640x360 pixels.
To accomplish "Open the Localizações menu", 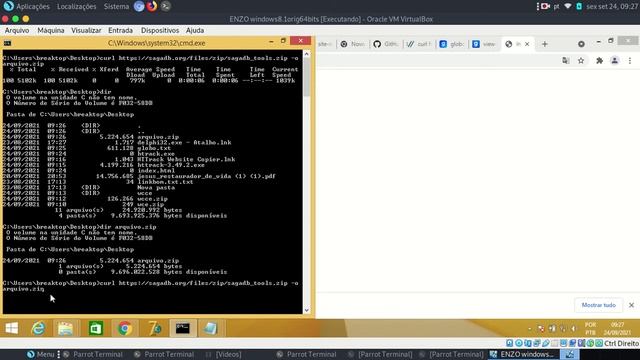I will pos(77,6).
